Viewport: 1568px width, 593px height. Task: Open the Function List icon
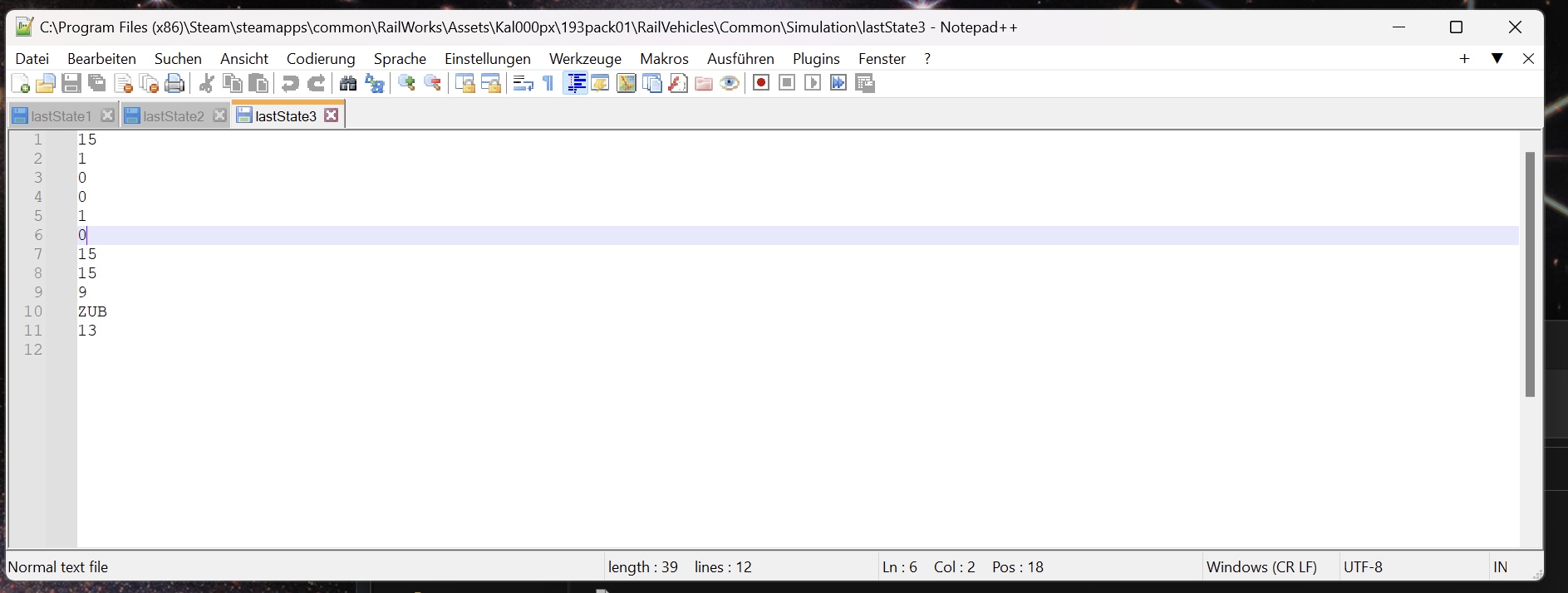click(x=678, y=83)
